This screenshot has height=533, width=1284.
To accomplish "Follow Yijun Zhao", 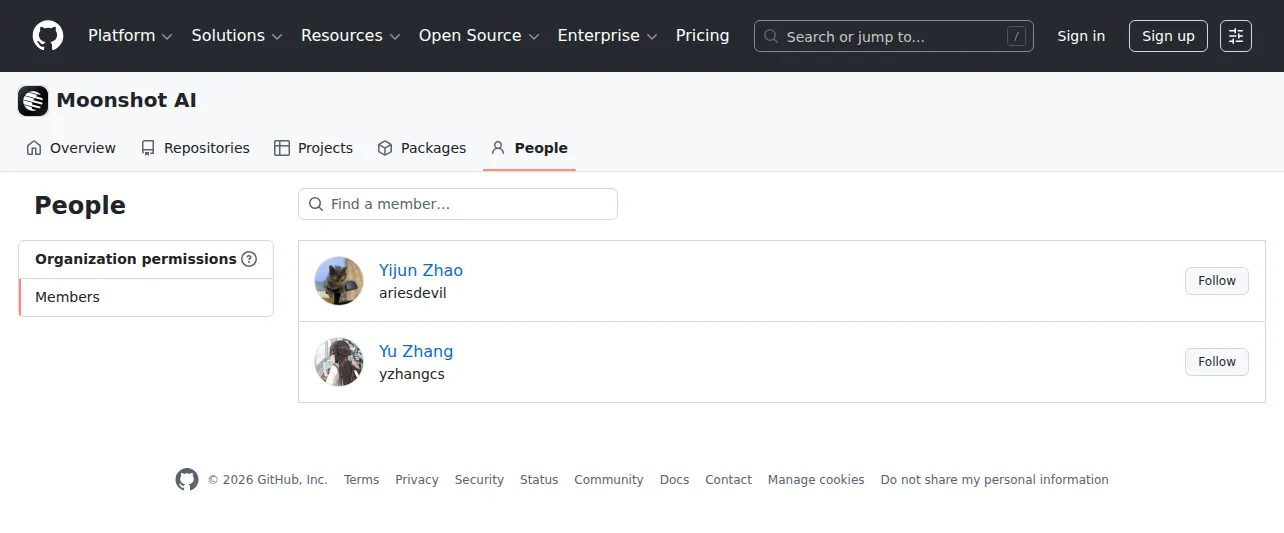I will click(x=1217, y=281).
